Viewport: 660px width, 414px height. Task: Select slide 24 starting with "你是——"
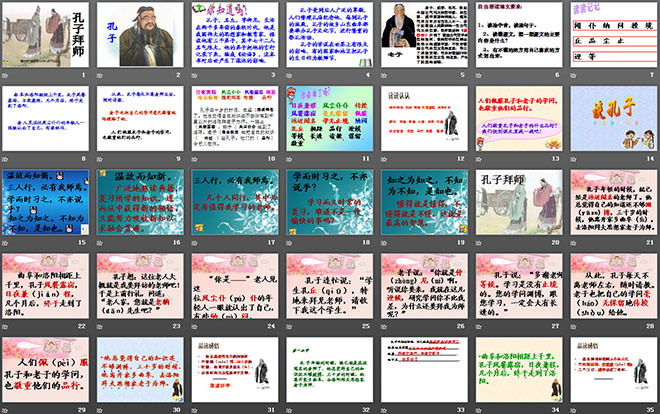coord(234,283)
